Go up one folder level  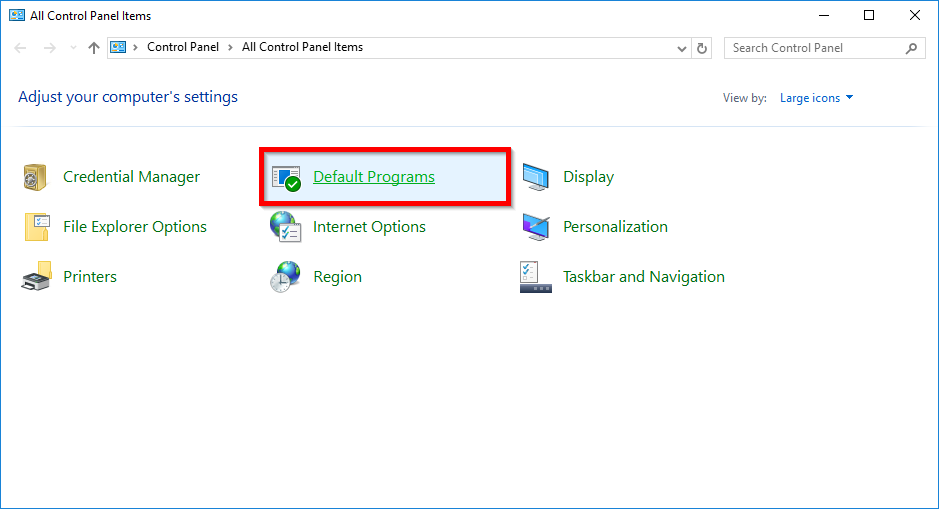click(93, 48)
